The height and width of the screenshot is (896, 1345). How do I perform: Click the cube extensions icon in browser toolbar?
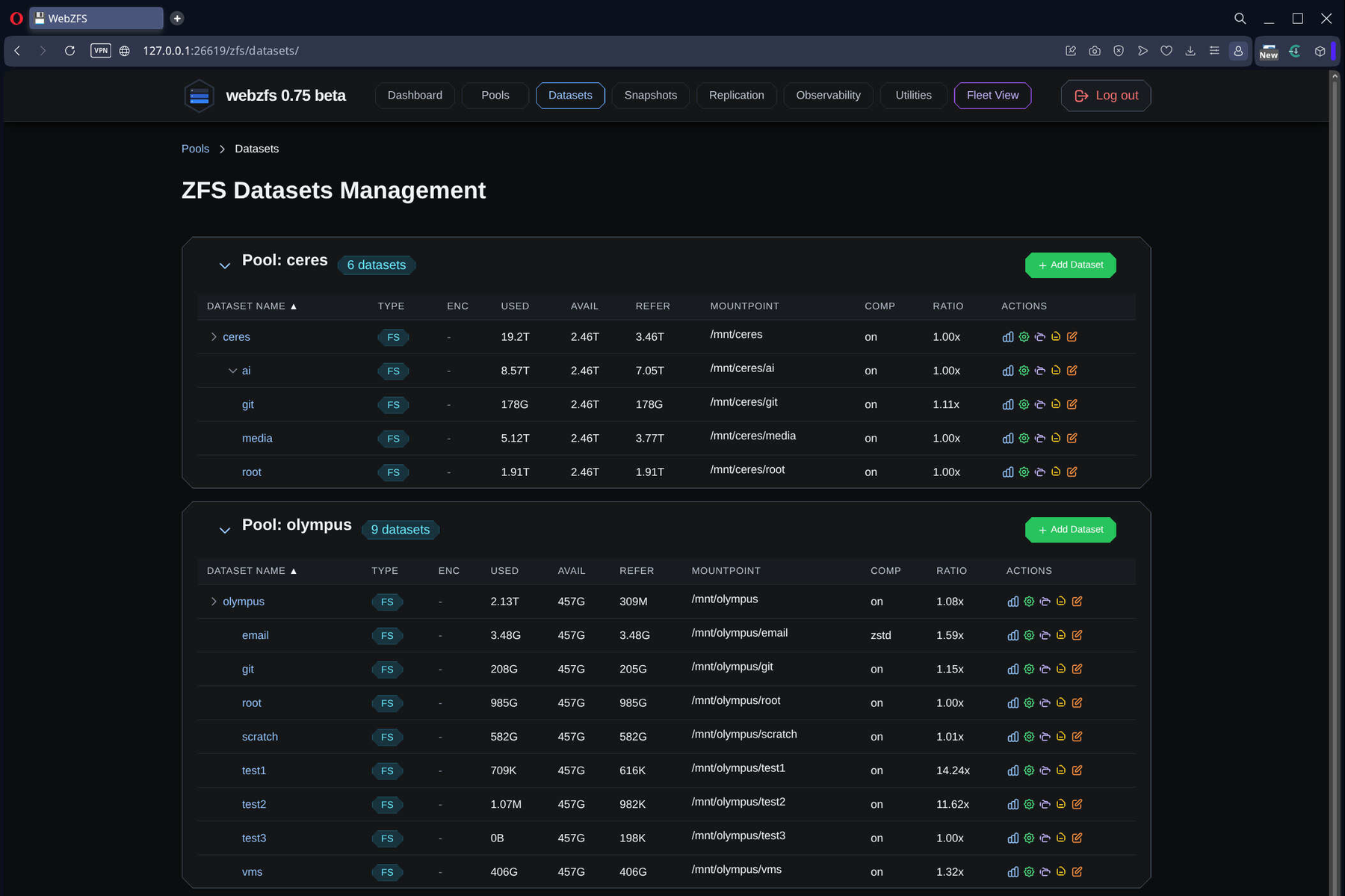(1320, 51)
